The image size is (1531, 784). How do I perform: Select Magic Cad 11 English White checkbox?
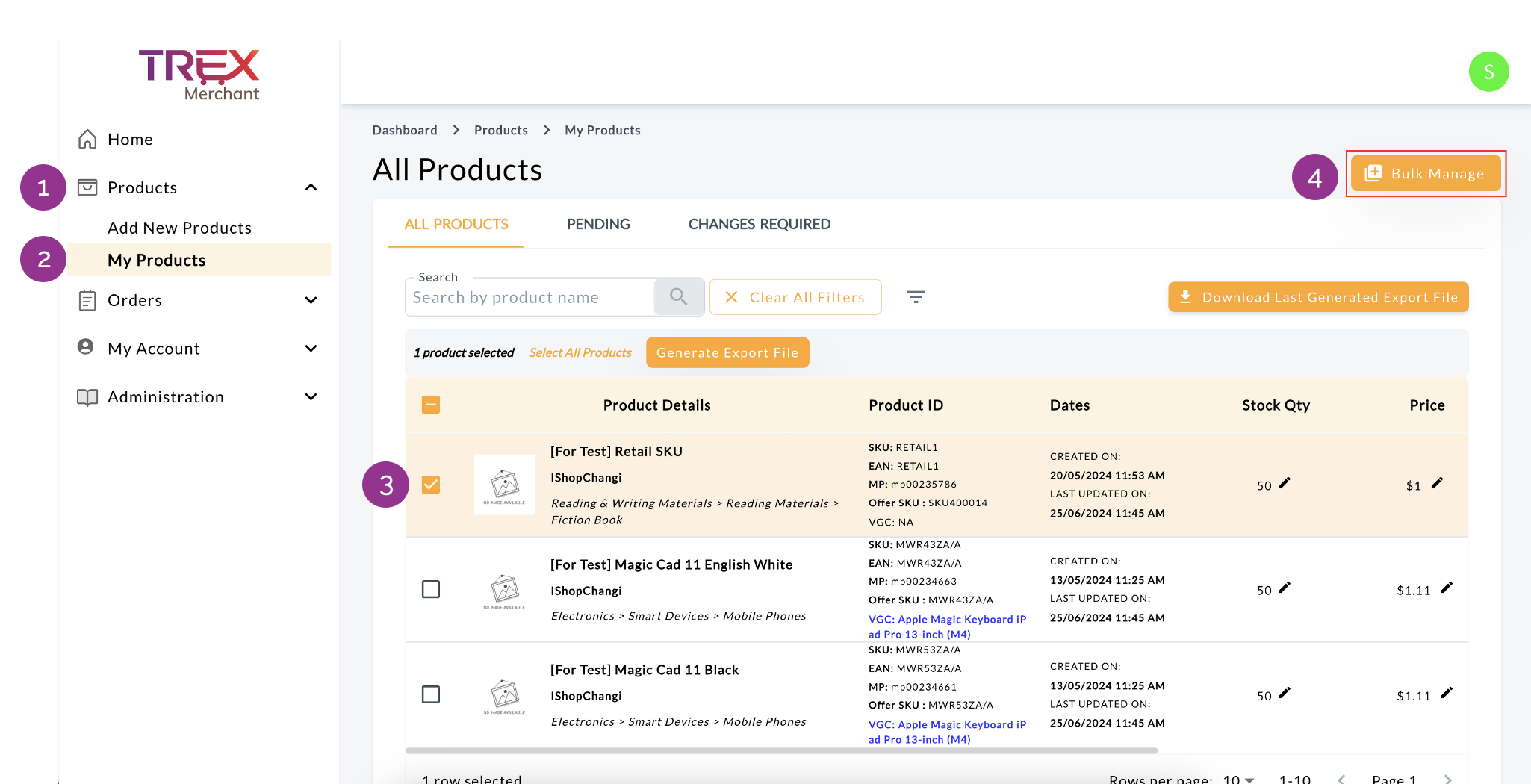click(431, 589)
